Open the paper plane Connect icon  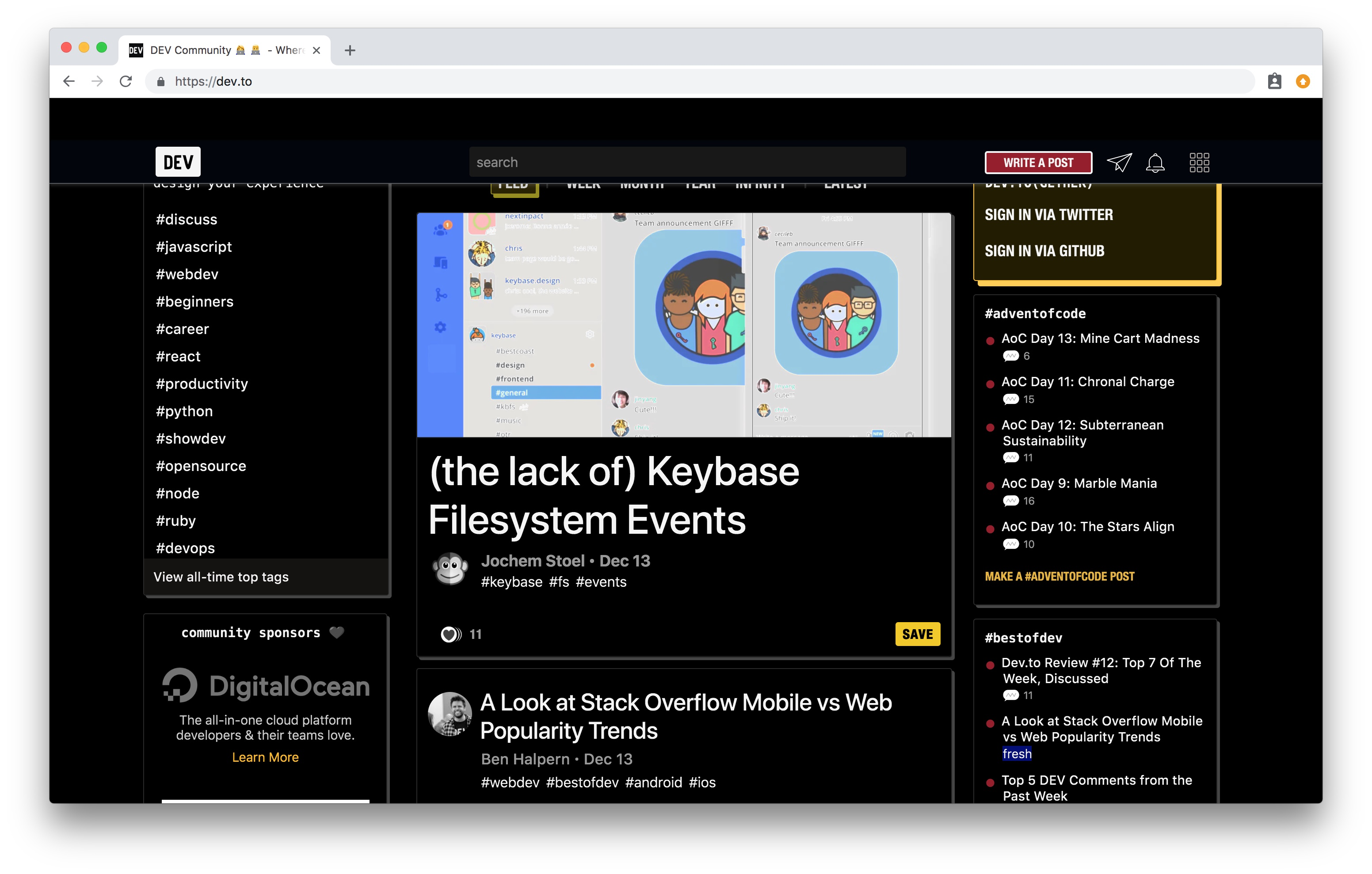(1118, 162)
